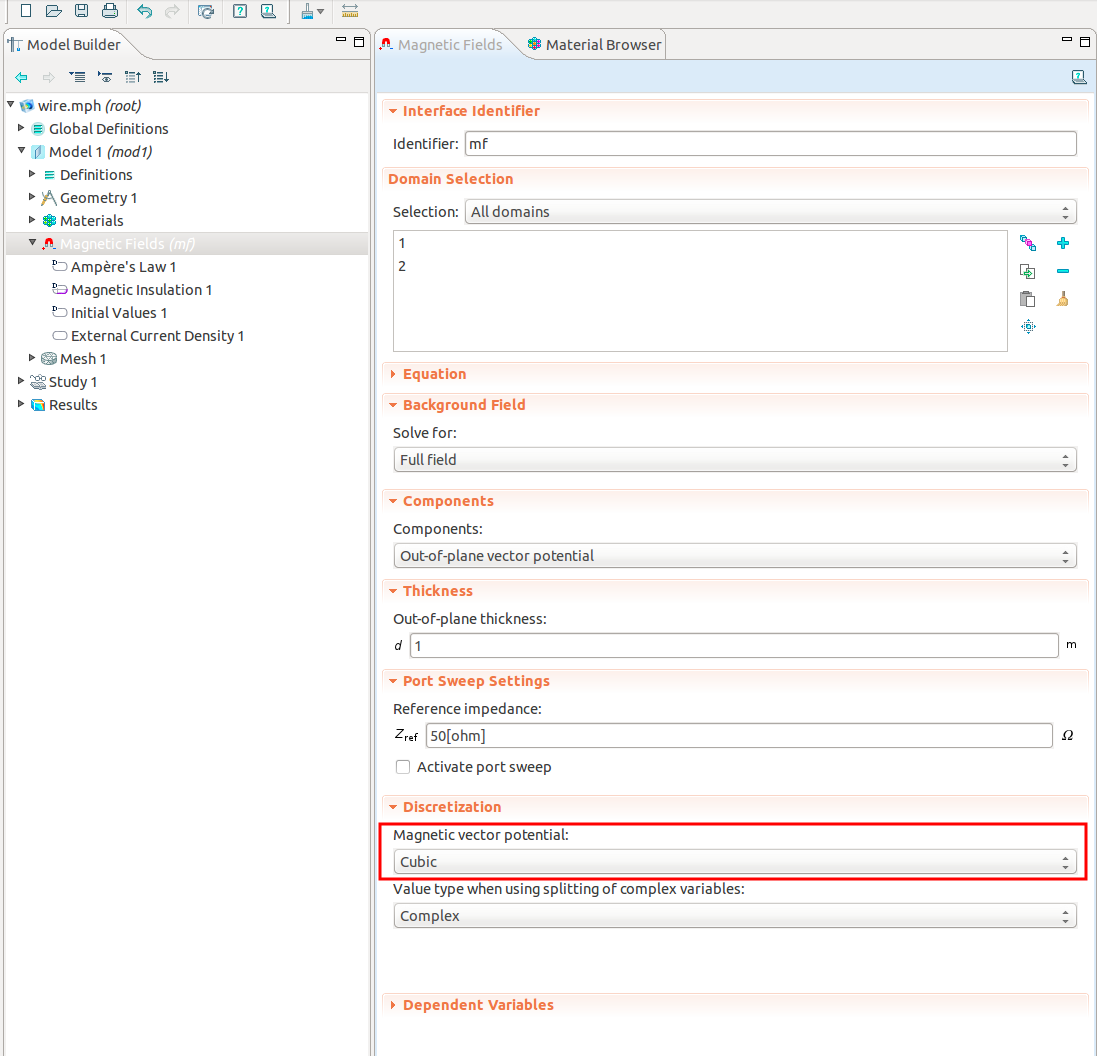Click the Reference impedance input field
Image resolution: width=1097 pixels, height=1056 pixels.
click(738, 736)
